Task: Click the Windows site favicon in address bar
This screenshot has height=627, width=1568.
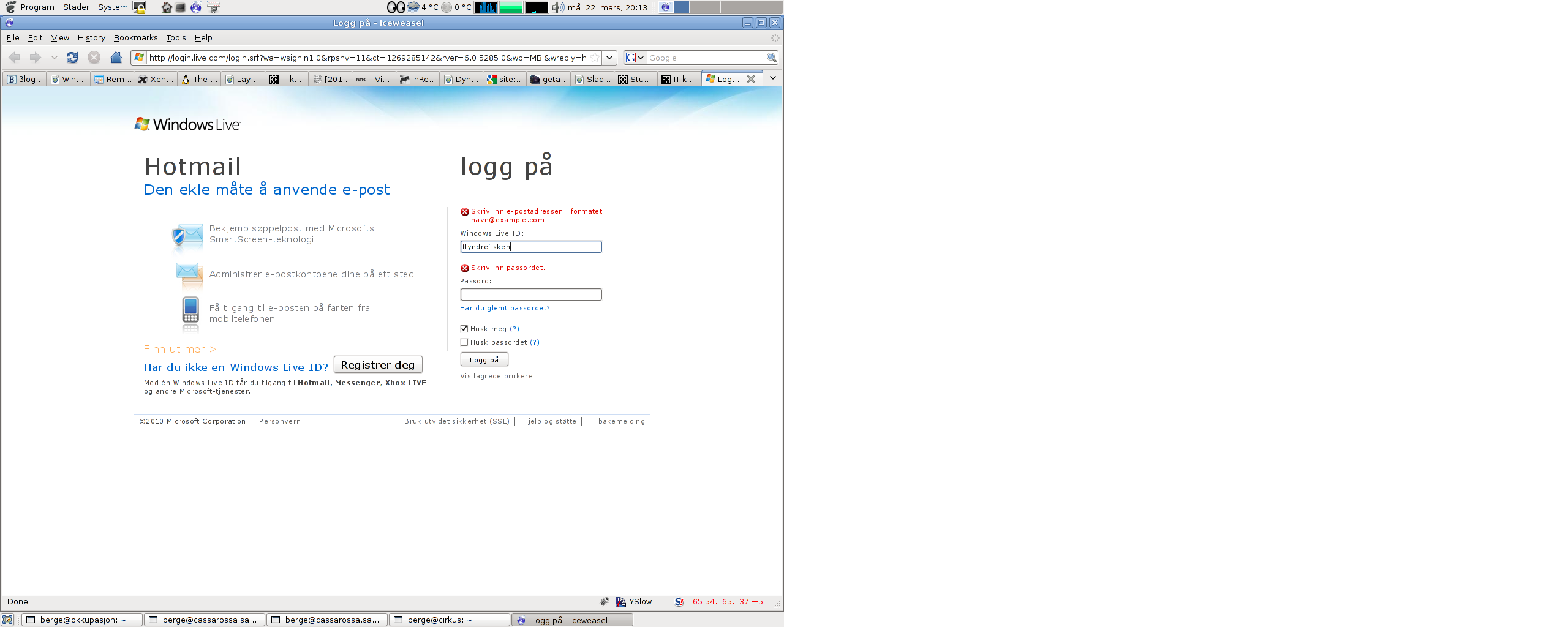Action: (x=139, y=58)
